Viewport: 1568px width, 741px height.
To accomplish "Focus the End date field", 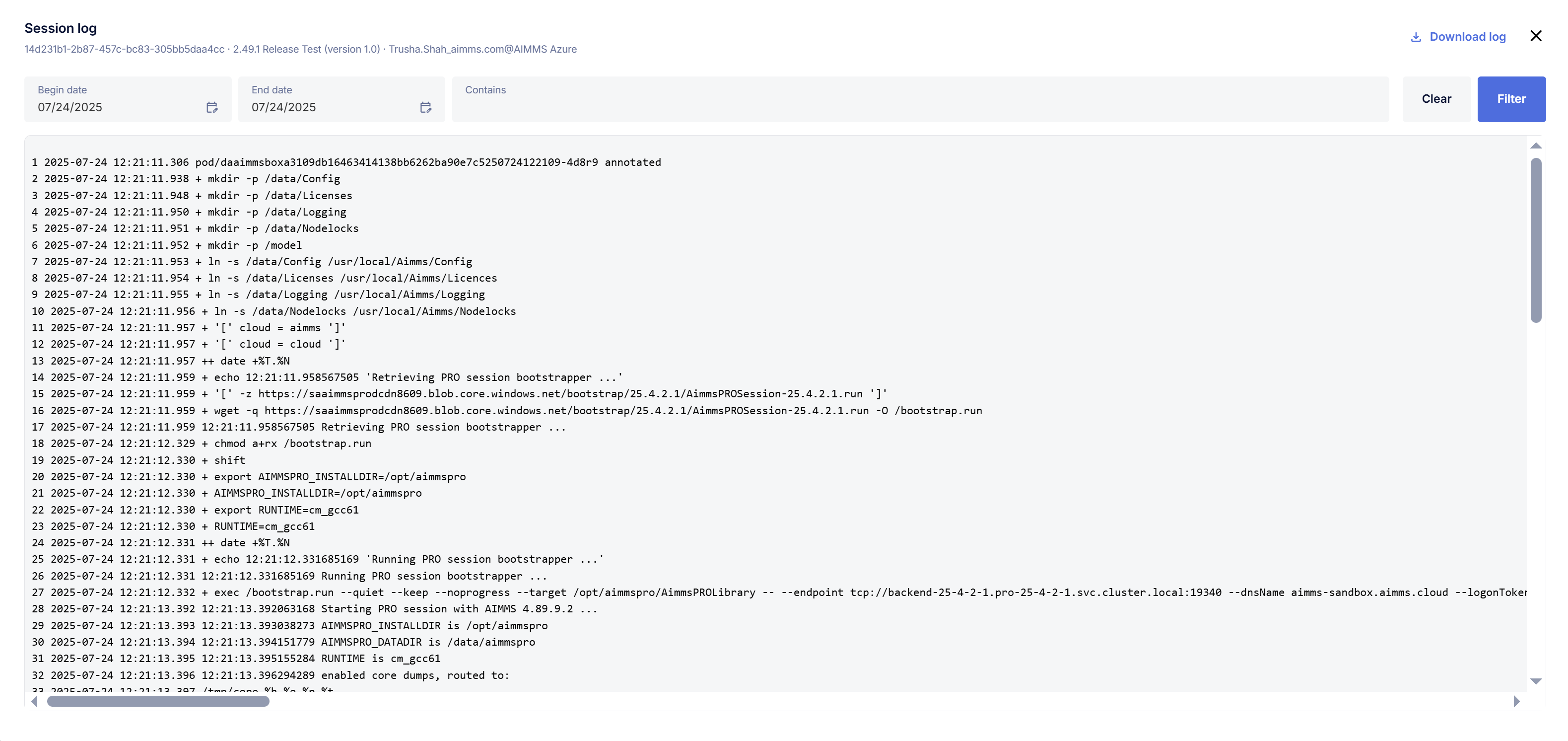I will click(x=341, y=99).
